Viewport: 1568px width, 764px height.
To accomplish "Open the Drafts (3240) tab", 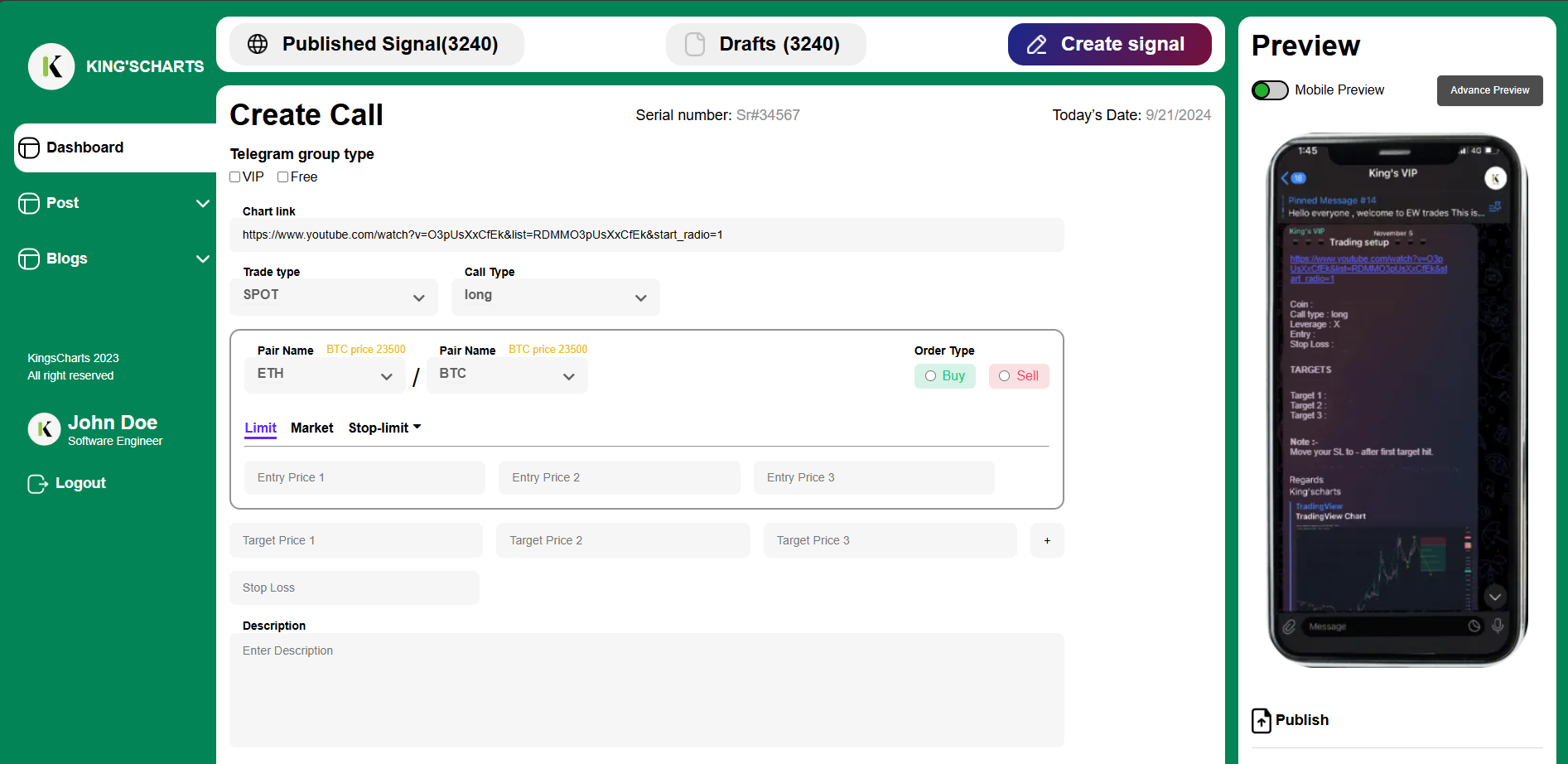I will point(765,44).
